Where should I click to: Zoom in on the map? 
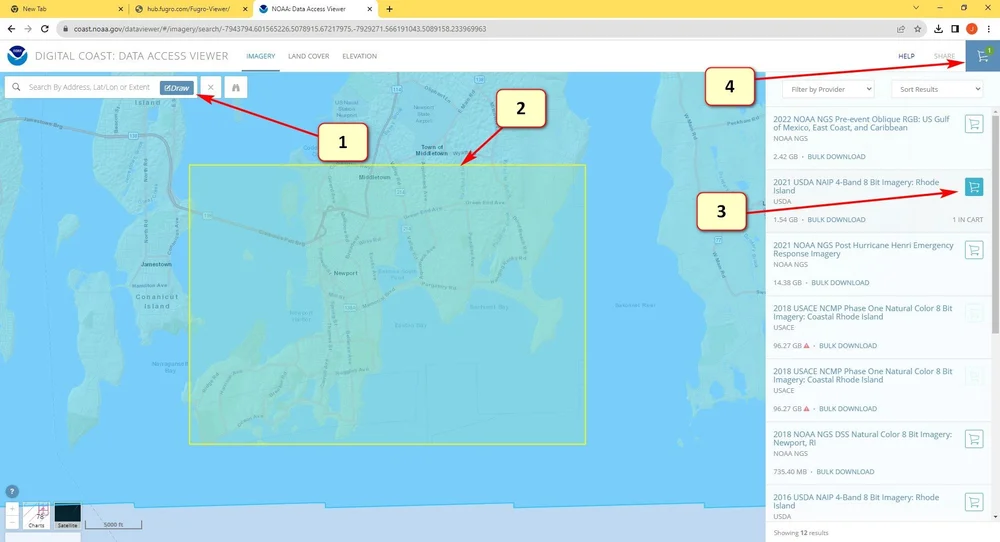click(x=12, y=509)
